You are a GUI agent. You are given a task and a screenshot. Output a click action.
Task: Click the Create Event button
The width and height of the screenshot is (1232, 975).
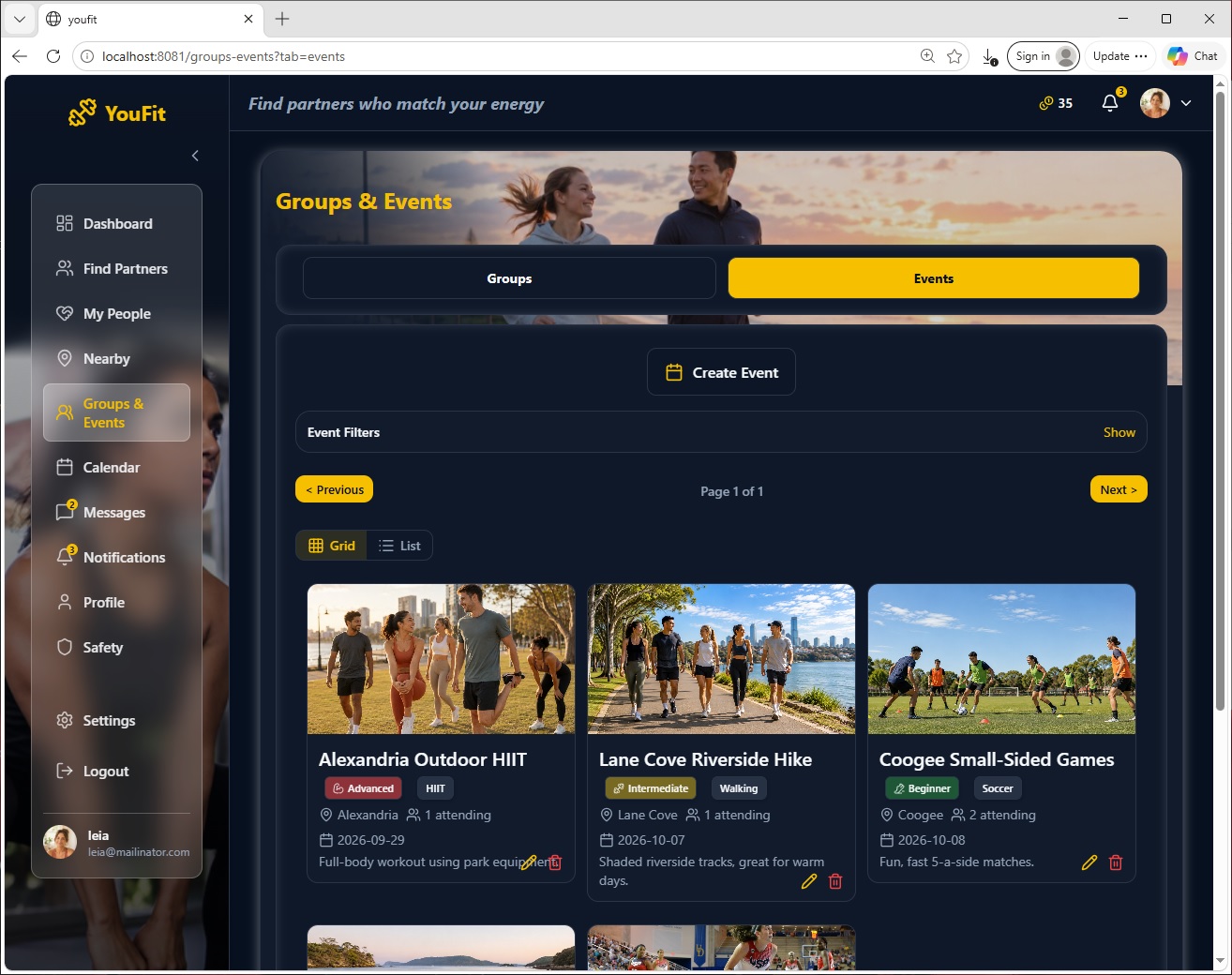pos(721,372)
